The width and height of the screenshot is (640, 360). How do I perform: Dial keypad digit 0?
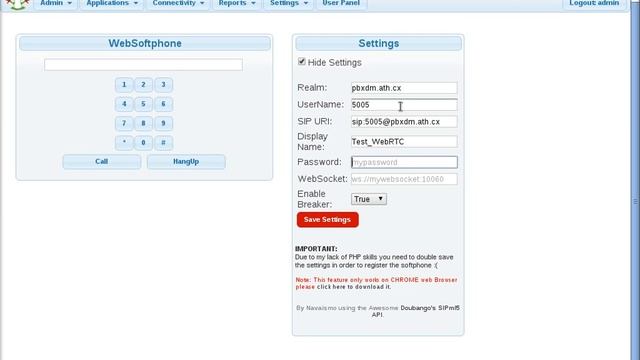pos(143,143)
